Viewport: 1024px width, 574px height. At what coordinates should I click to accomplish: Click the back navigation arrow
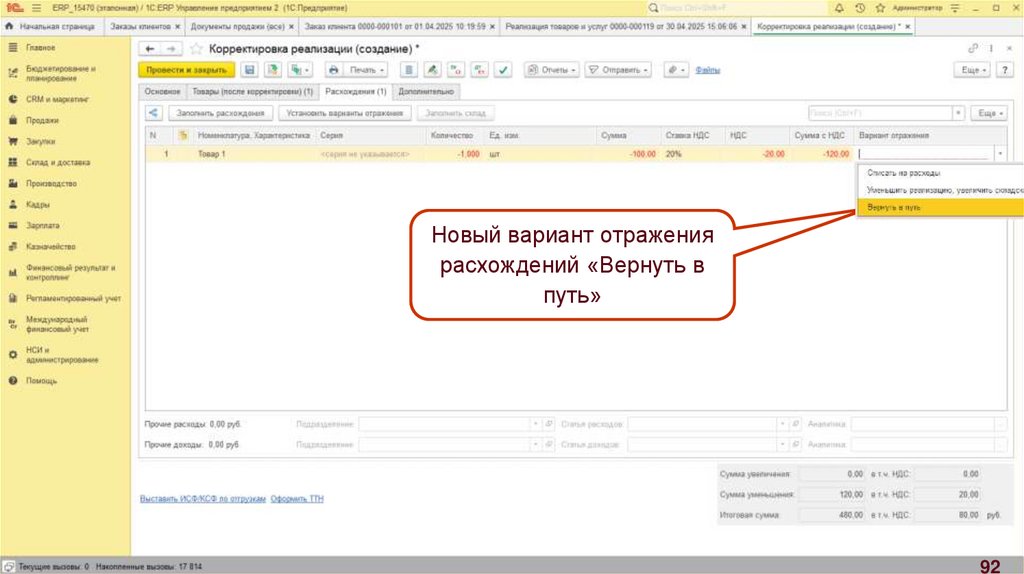[150, 48]
